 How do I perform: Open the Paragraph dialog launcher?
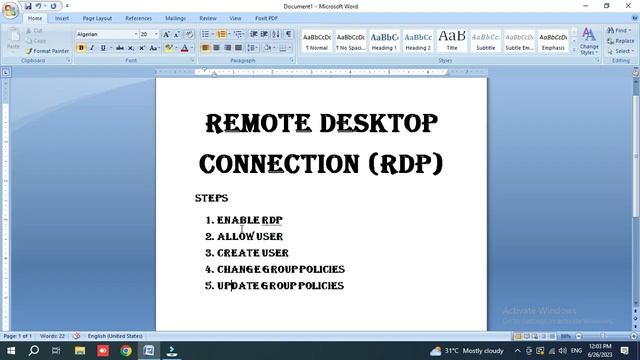click(292, 60)
